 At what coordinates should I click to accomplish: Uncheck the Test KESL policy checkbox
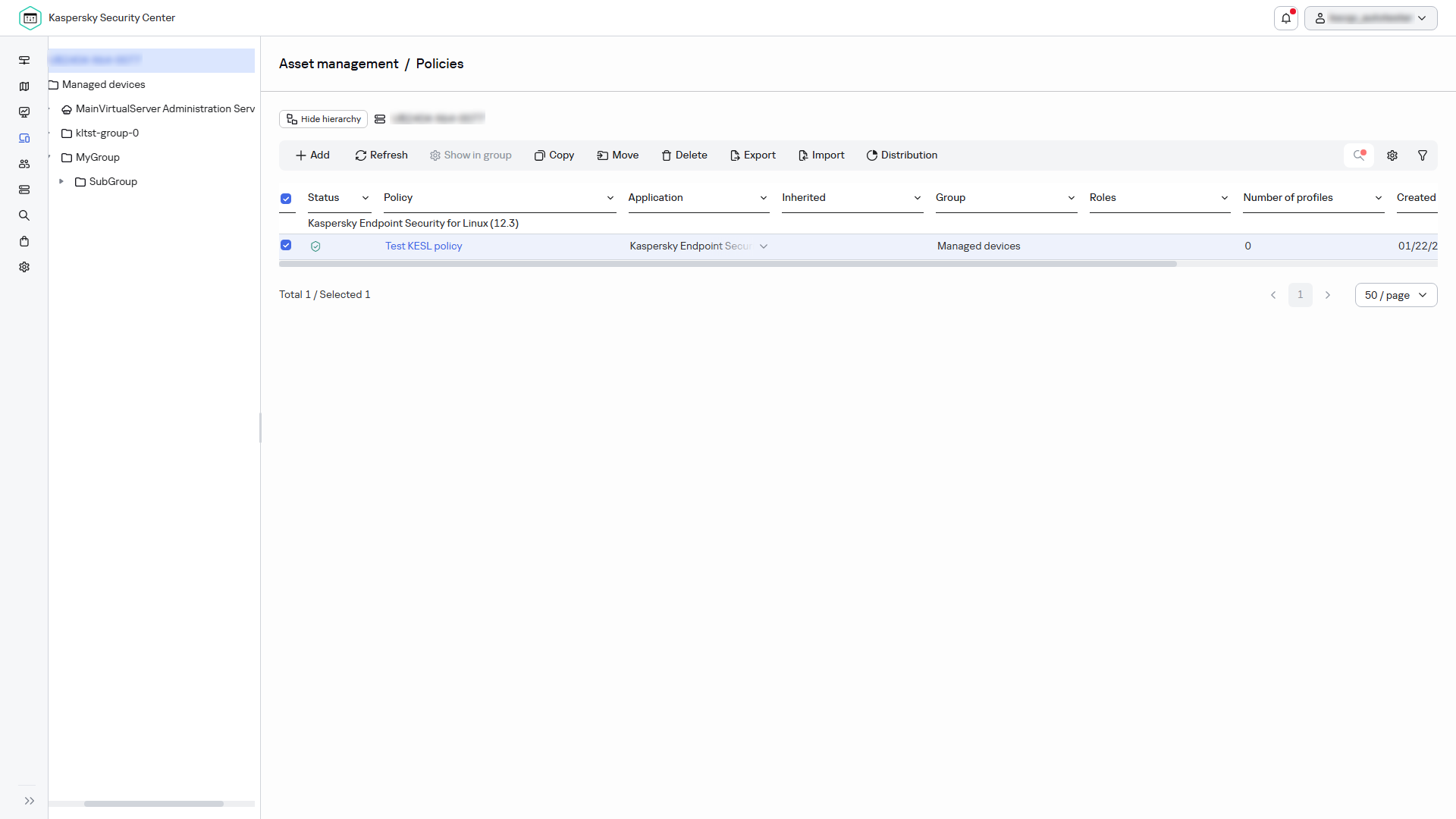[x=286, y=245]
